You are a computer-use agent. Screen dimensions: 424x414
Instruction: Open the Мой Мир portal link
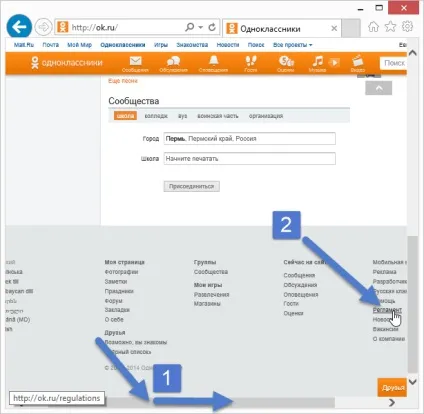click(79, 45)
